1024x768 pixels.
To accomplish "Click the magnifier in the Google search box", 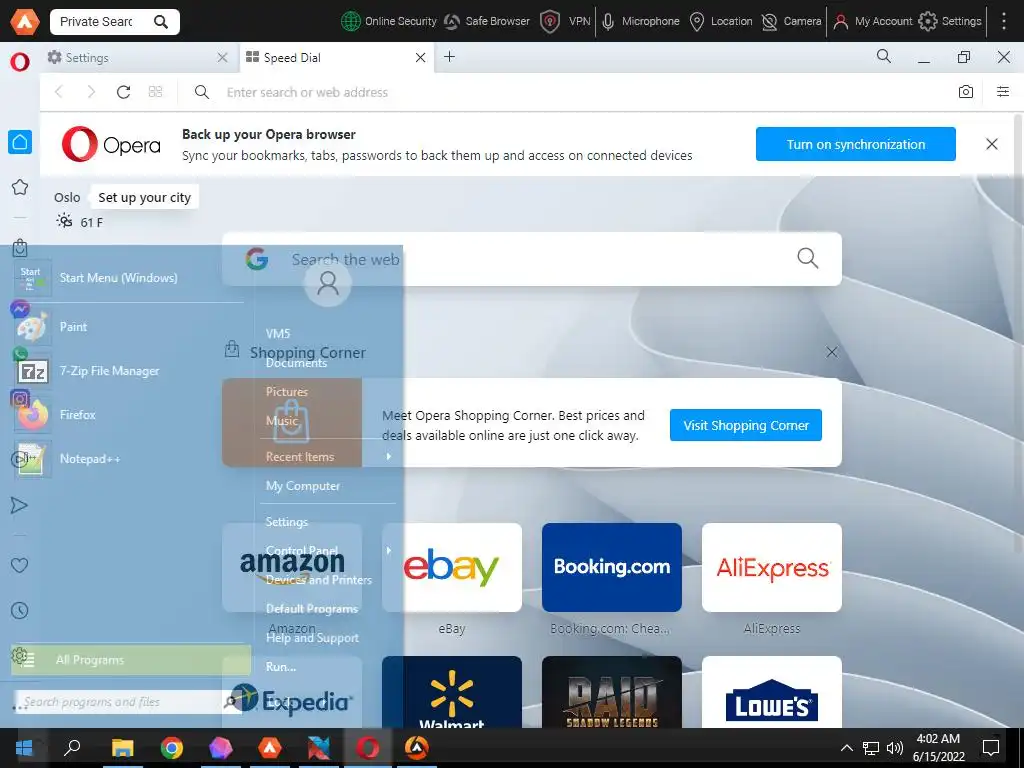I will [807, 259].
